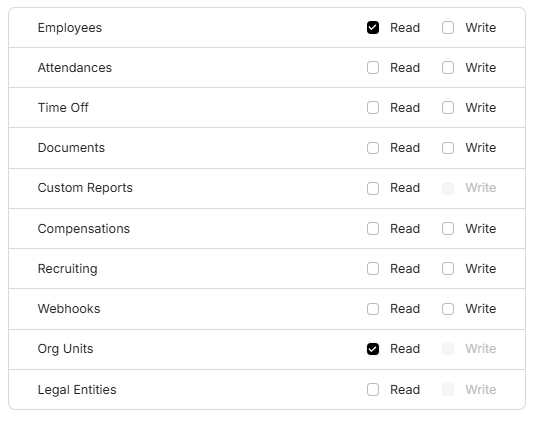Enable Write permission for Employees
540x427 pixels.
tap(448, 28)
